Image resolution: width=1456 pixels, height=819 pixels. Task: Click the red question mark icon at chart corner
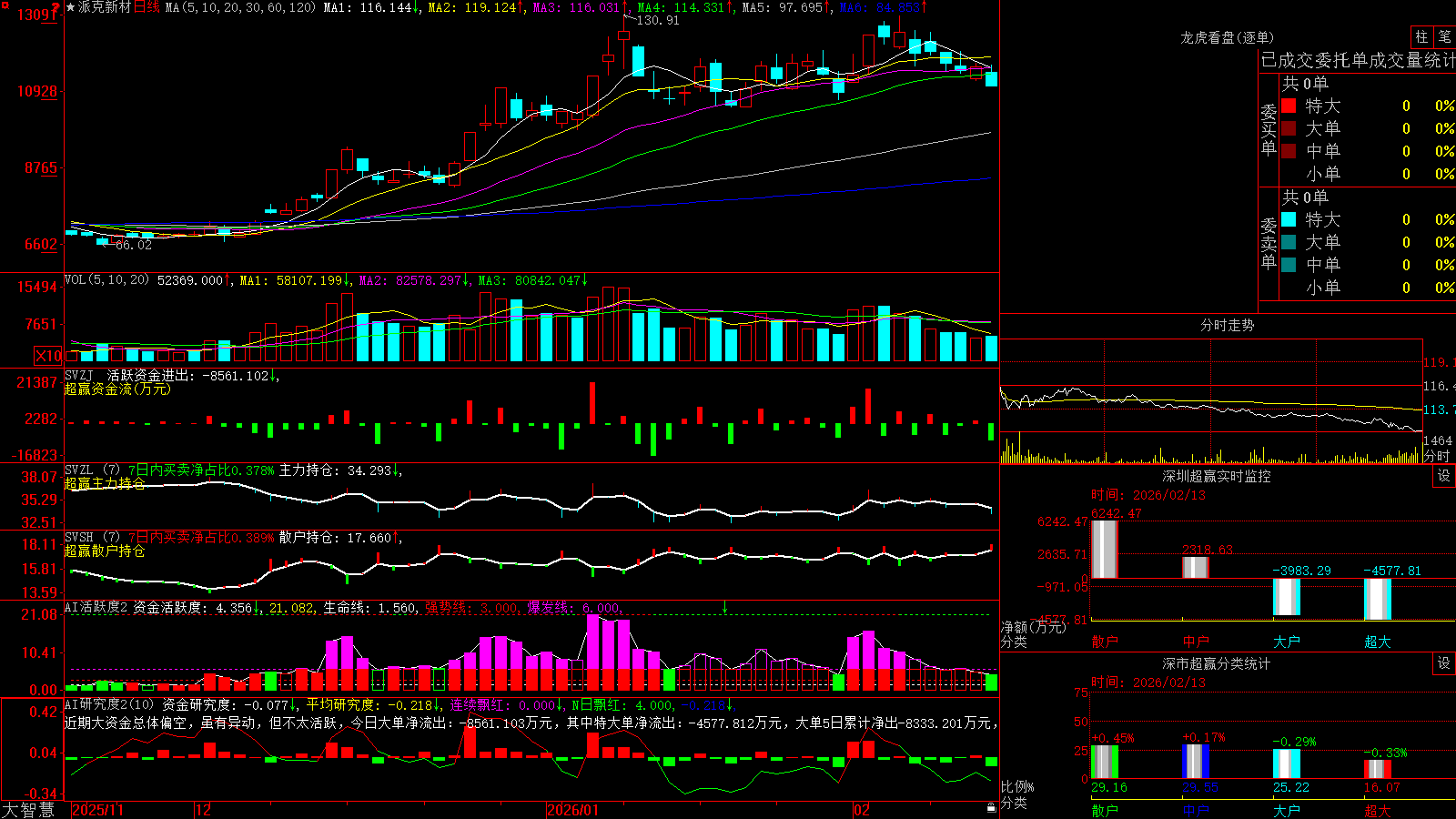[x=56, y=8]
